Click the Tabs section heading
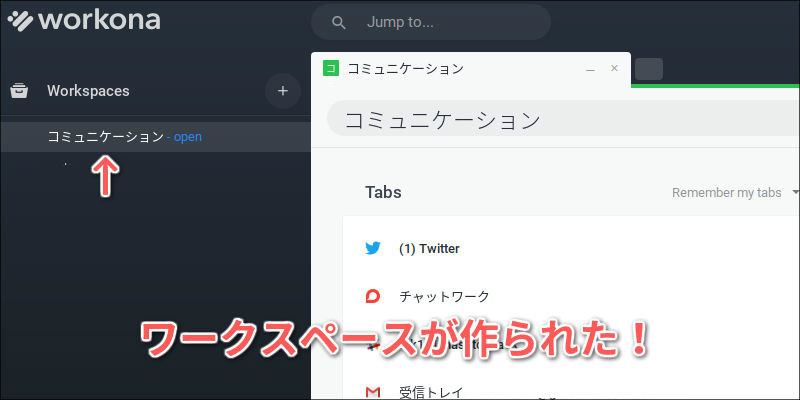Image resolution: width=800 pixels, height=400 pixels. click(x=383, y=192)
